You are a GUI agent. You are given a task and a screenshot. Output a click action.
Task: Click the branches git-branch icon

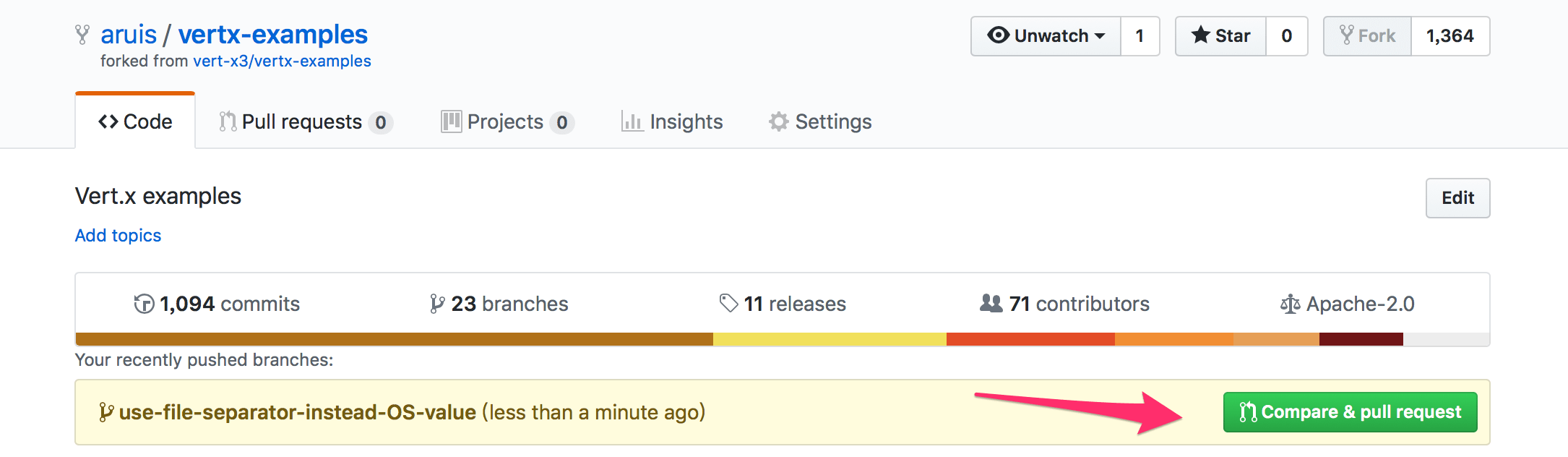tap(436, 304)
